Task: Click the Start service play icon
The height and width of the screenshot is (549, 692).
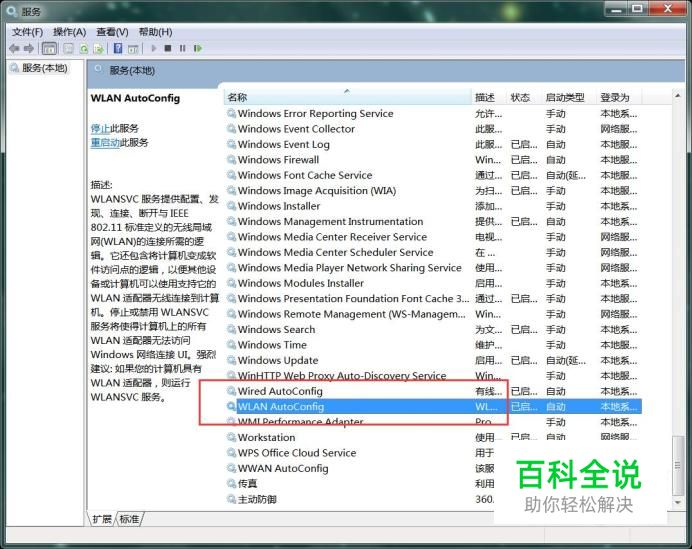Action: (x=154, y=48)
